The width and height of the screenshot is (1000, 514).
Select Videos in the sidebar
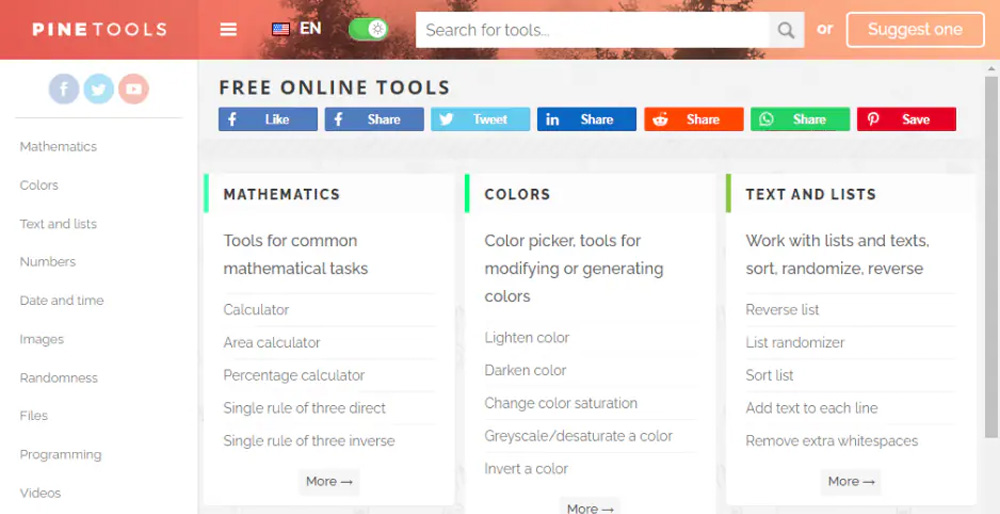[40, 493]
